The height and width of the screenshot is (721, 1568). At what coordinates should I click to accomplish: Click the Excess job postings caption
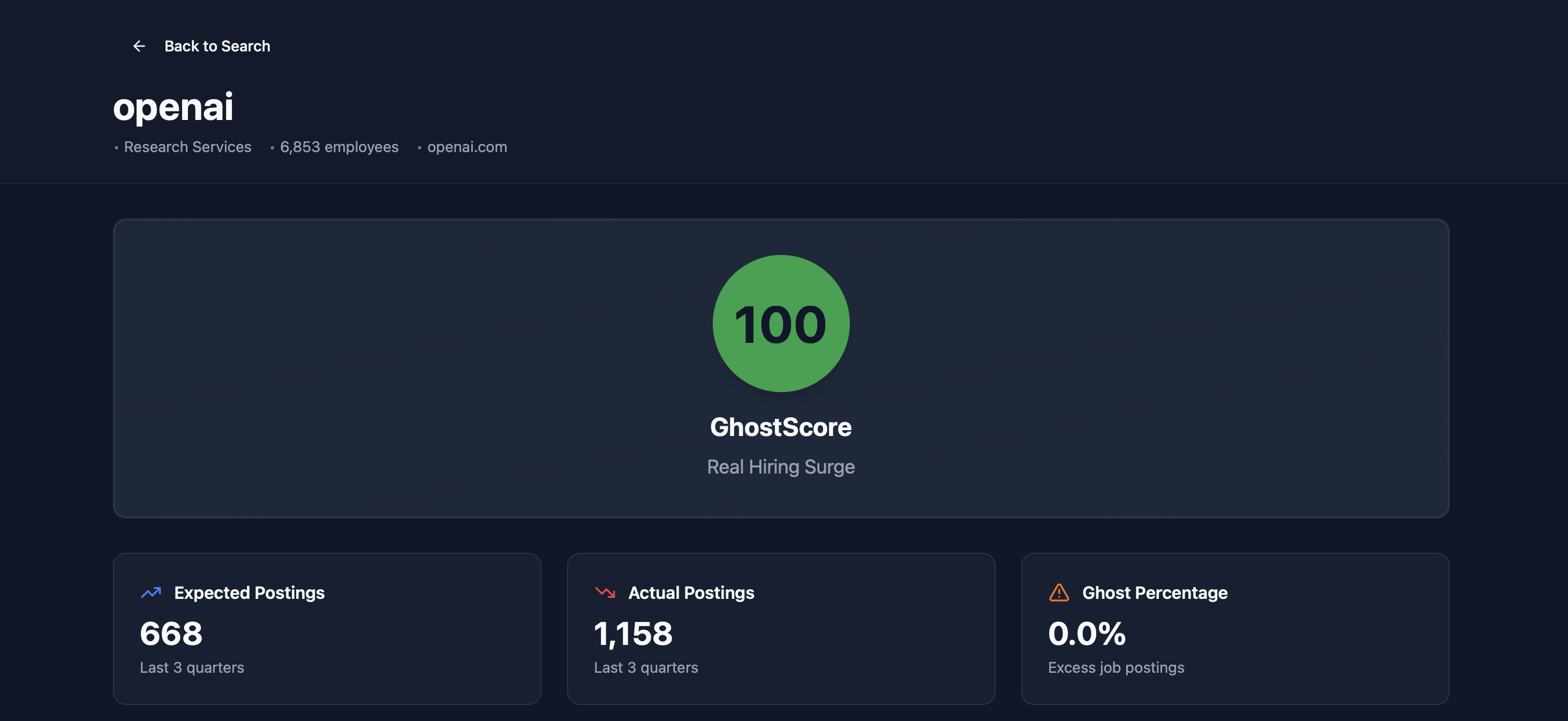tap(1115, 667)
